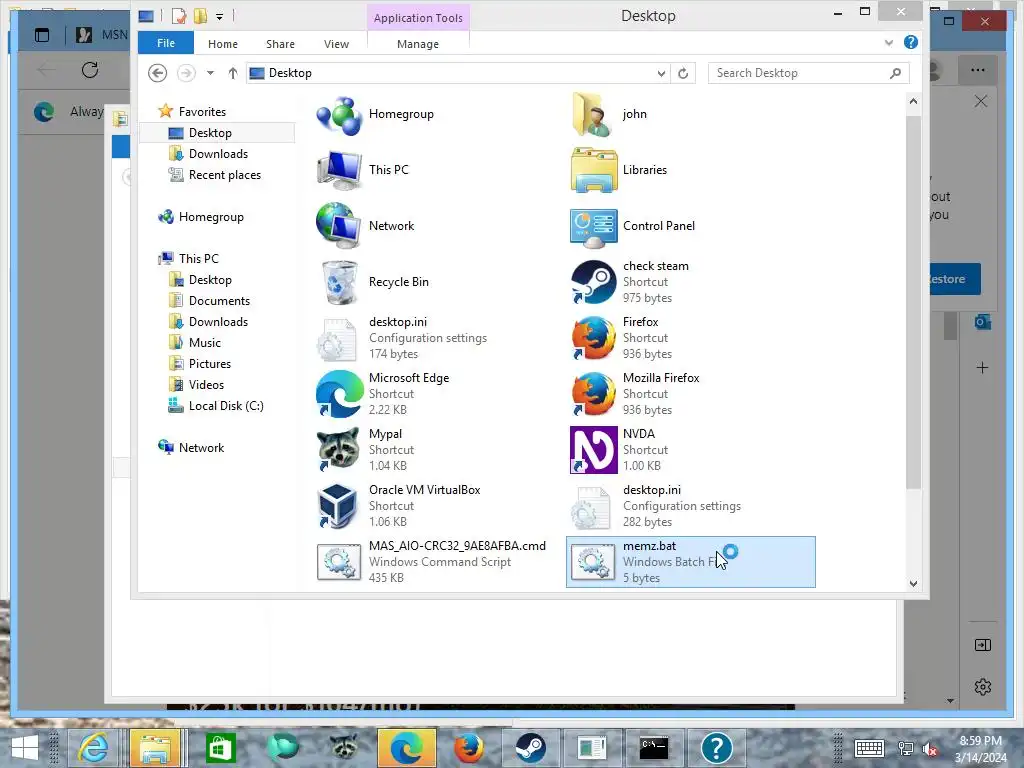Select Desktop under Favorites
This screenshot has width=1024, height=768.
point(210,133)
